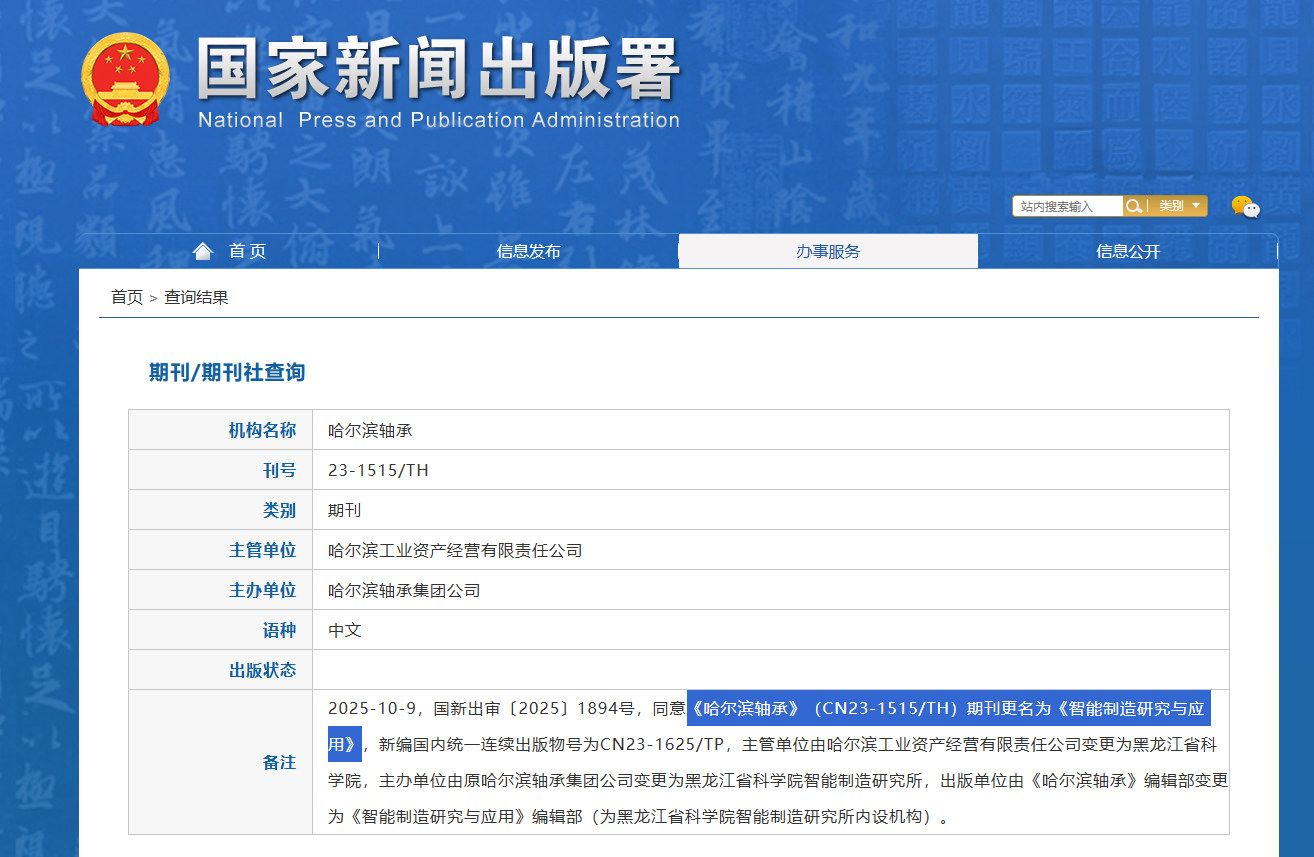Click the empty 出版状态 value cell
1314x857 pixels.
coord(770,670)
